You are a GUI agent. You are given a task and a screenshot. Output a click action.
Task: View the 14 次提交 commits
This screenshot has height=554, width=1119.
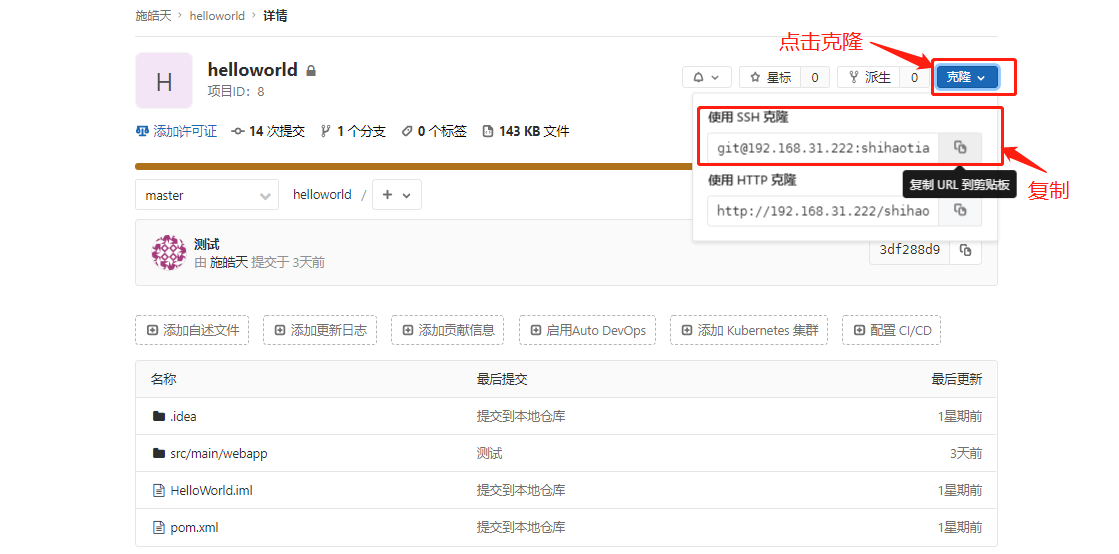[268, 131]
